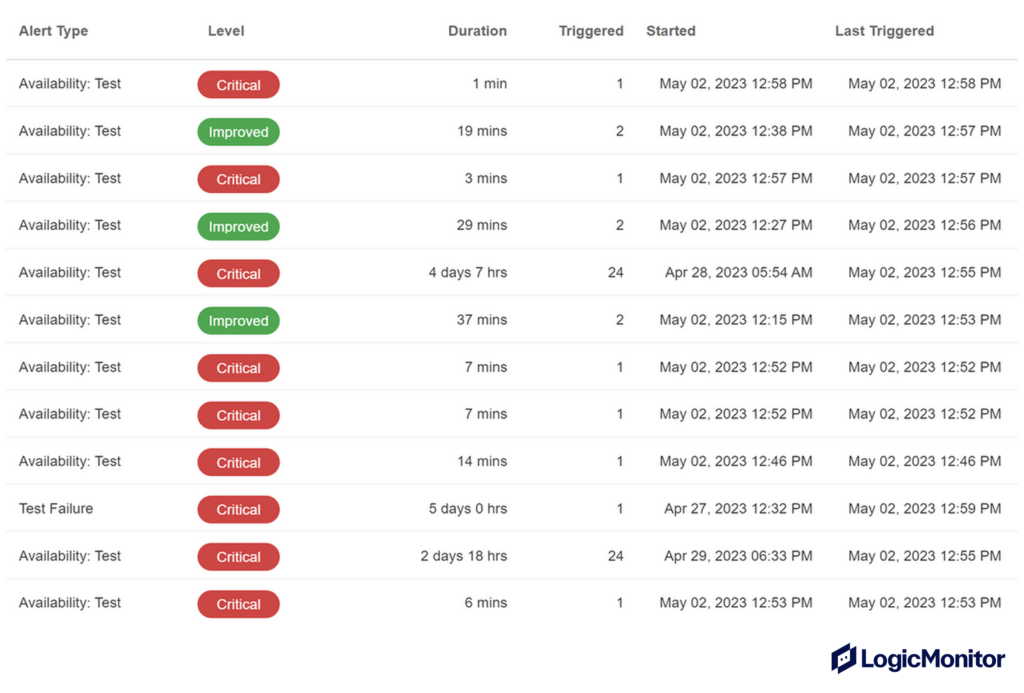Click the Duration column header
The image size is (1024, 693).
[477, 31]
